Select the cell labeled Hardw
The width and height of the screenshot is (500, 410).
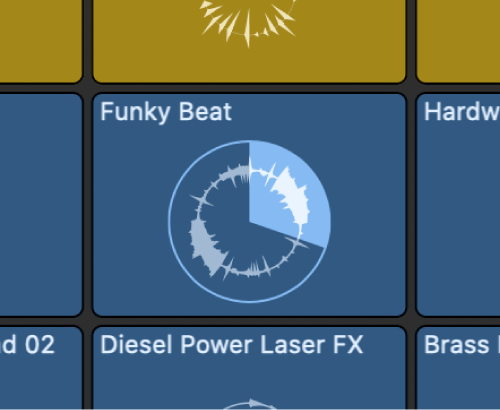pyautogui.click(x=458, y=205)
